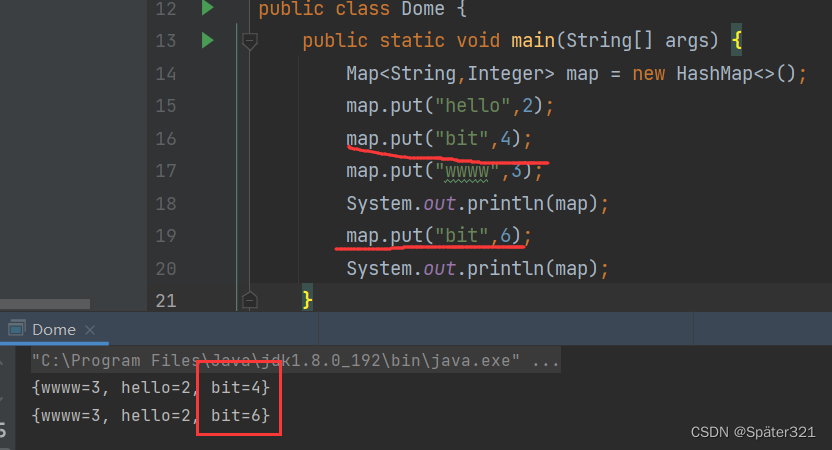
Task: Click the "hello" string on line 15
Action: coord(468,106)
